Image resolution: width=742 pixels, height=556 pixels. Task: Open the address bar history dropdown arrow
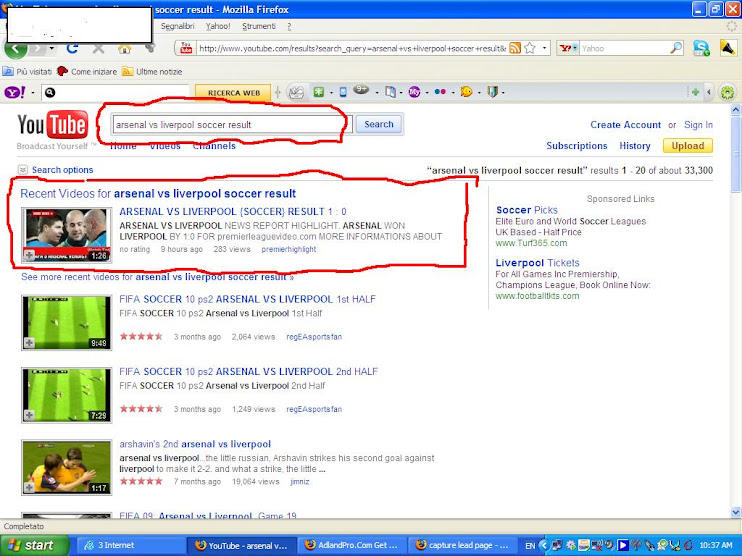pyautogui.click(x=544, y=48)
